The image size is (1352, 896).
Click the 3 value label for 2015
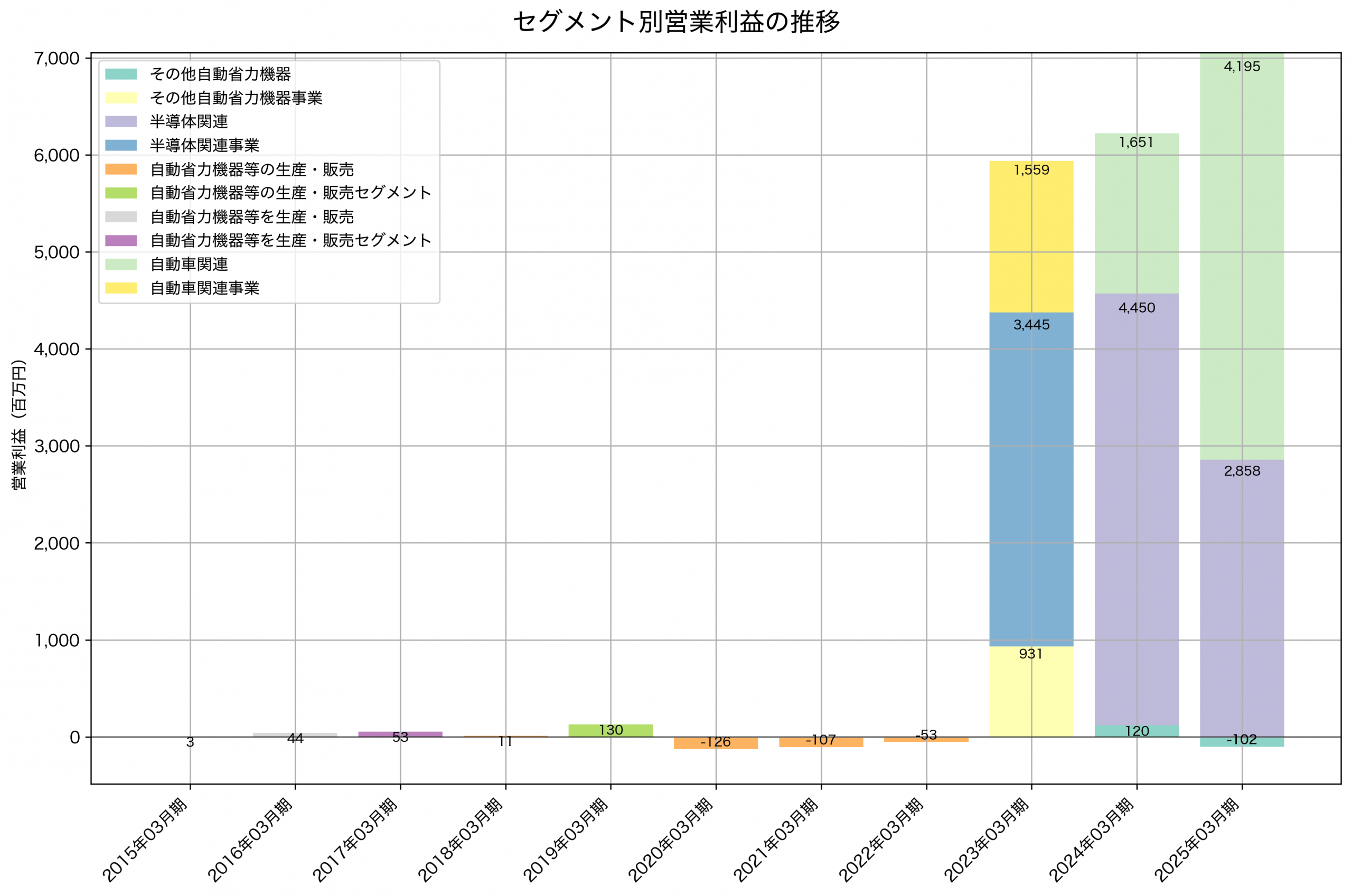click(x=190, y=742)
